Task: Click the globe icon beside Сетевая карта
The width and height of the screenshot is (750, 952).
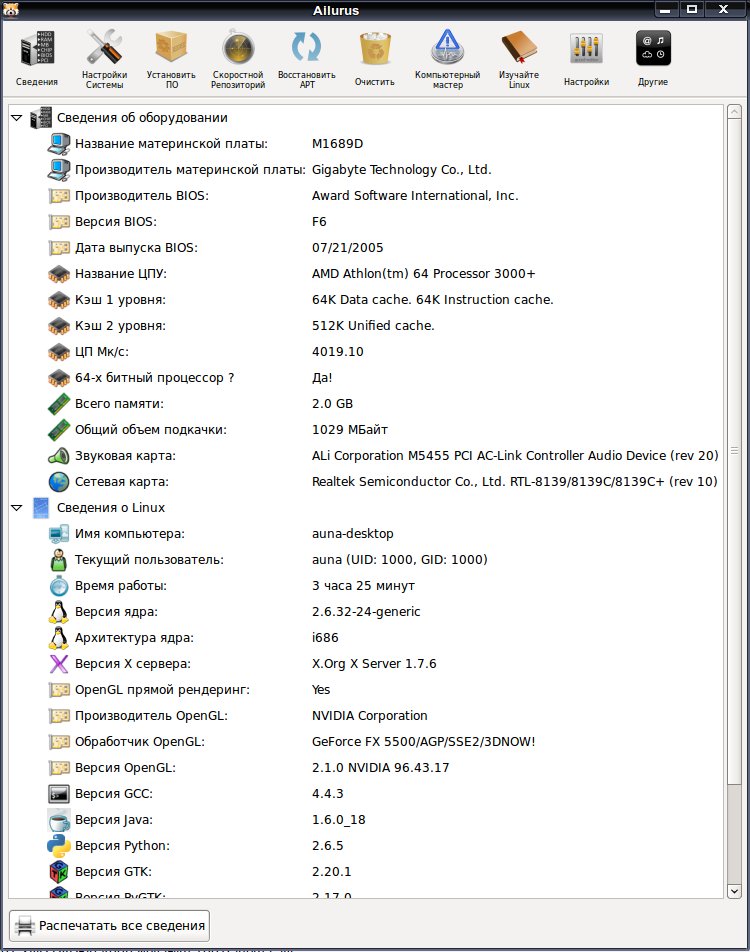Action: pyautogui.click(x=59, y=482)
